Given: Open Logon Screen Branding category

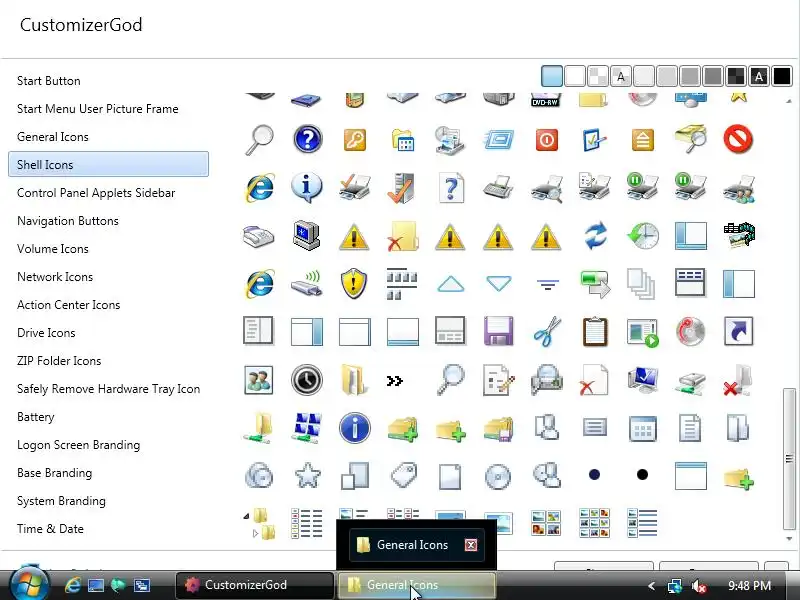Looking at the screenshot, I should tap(78, 445).
